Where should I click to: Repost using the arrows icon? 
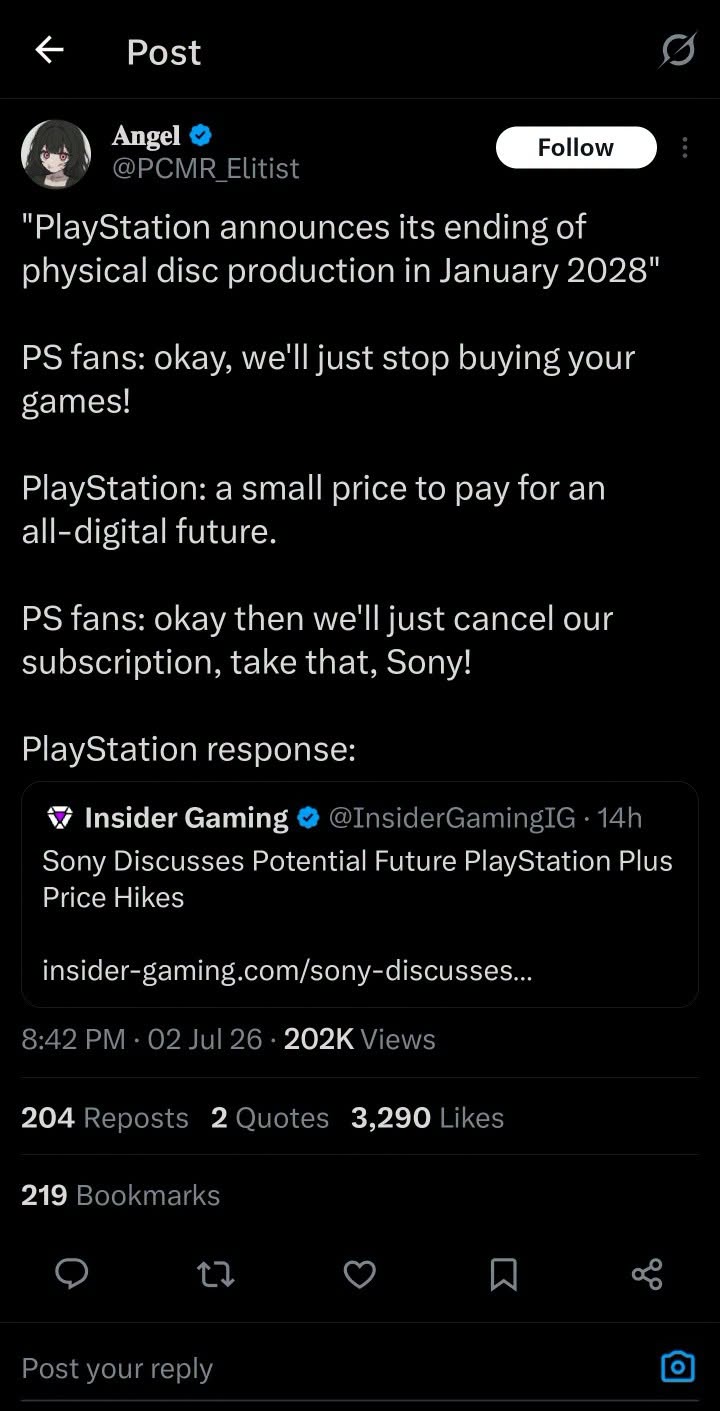(215, 1273)
